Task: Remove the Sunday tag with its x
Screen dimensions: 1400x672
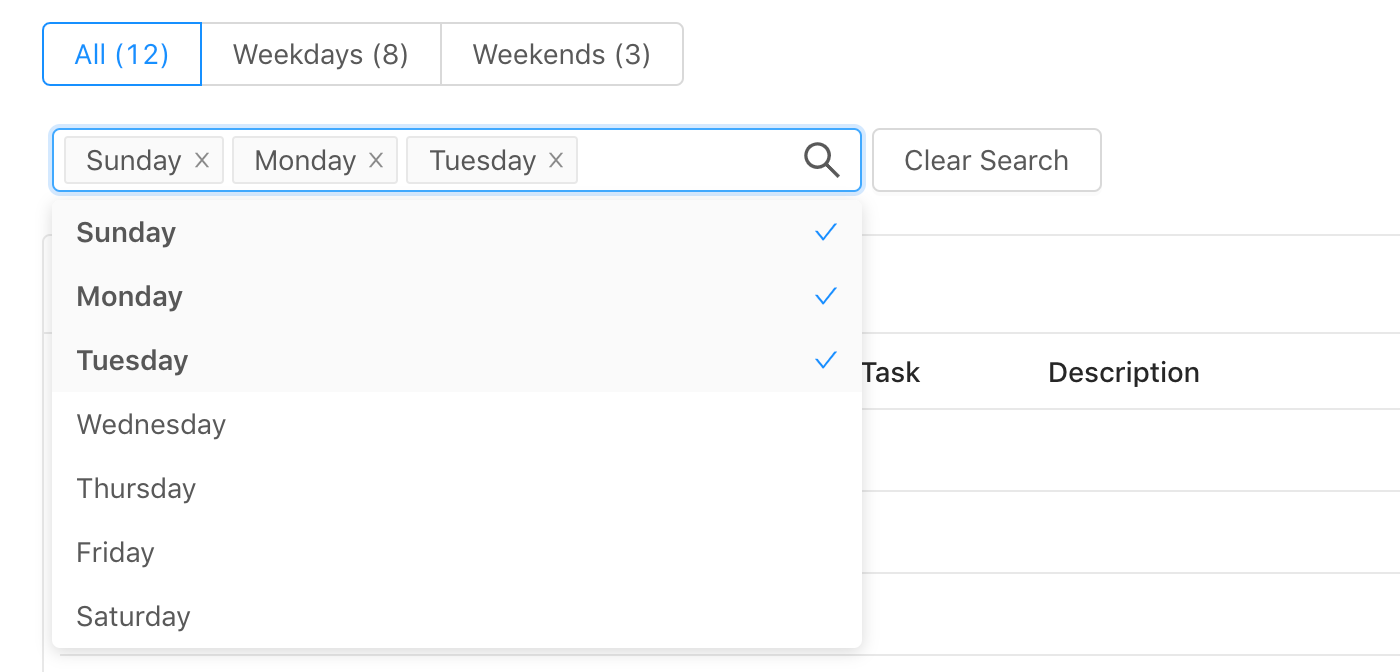Action: tap(202, 160)
